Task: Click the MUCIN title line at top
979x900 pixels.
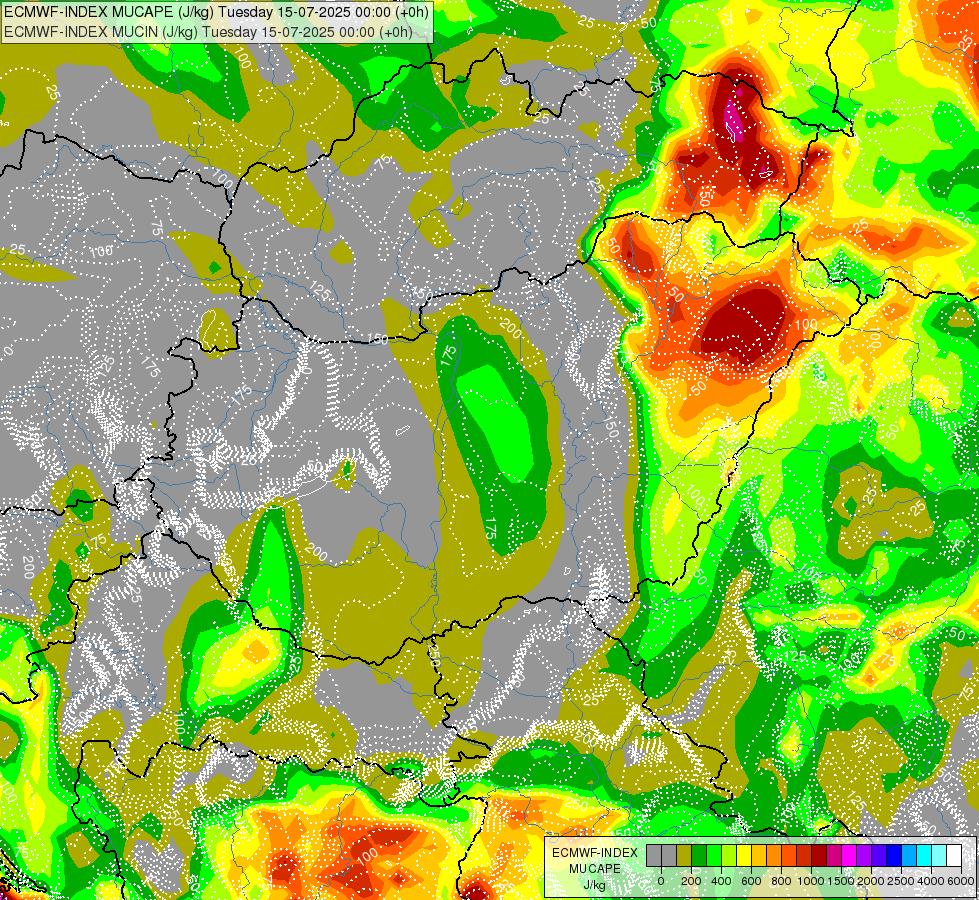Action: tap(208, 32)
